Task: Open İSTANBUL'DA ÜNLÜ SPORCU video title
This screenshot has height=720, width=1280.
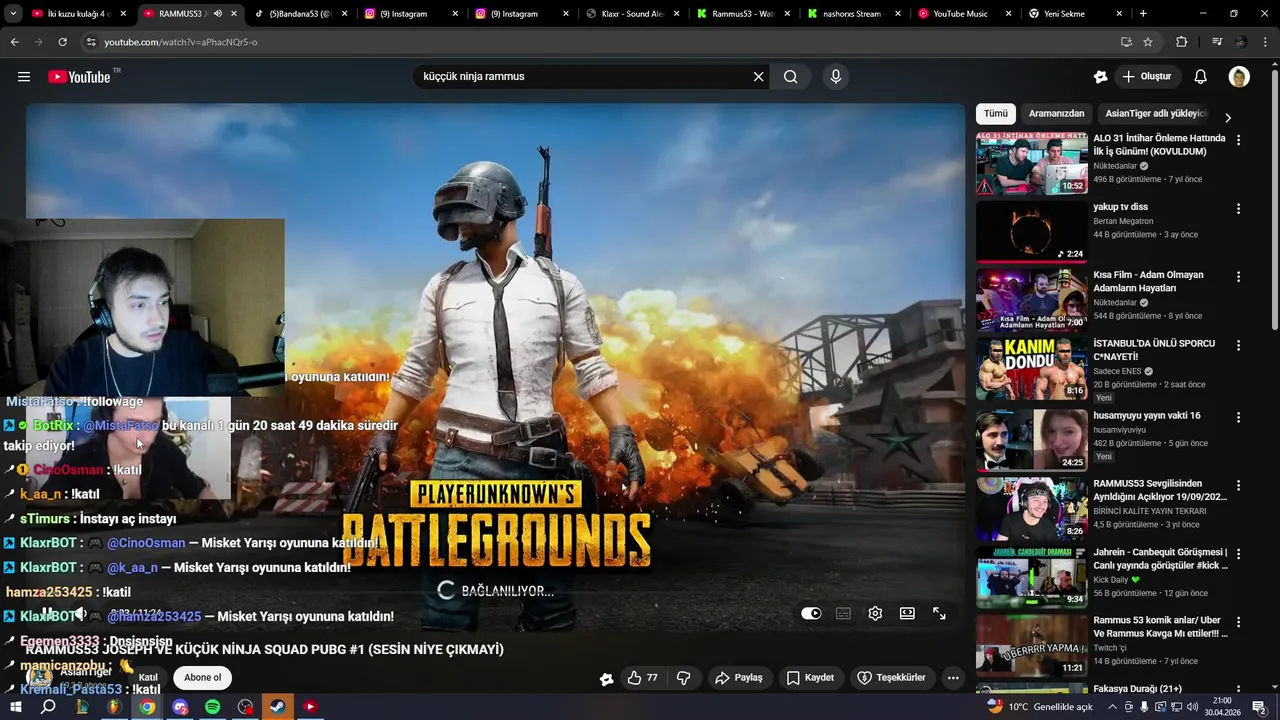Action: pyautogui.click(x=1154, y=350)
